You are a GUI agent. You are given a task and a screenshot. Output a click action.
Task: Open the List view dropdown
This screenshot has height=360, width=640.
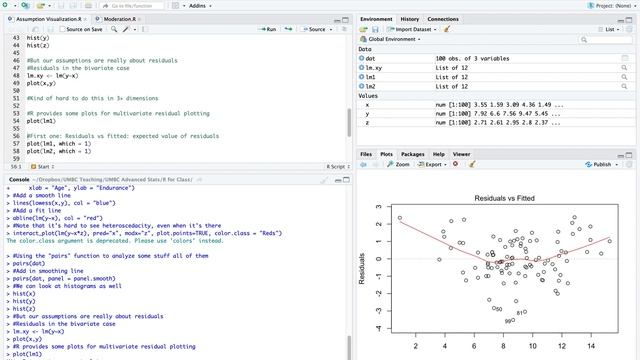(x=609, y=29)
